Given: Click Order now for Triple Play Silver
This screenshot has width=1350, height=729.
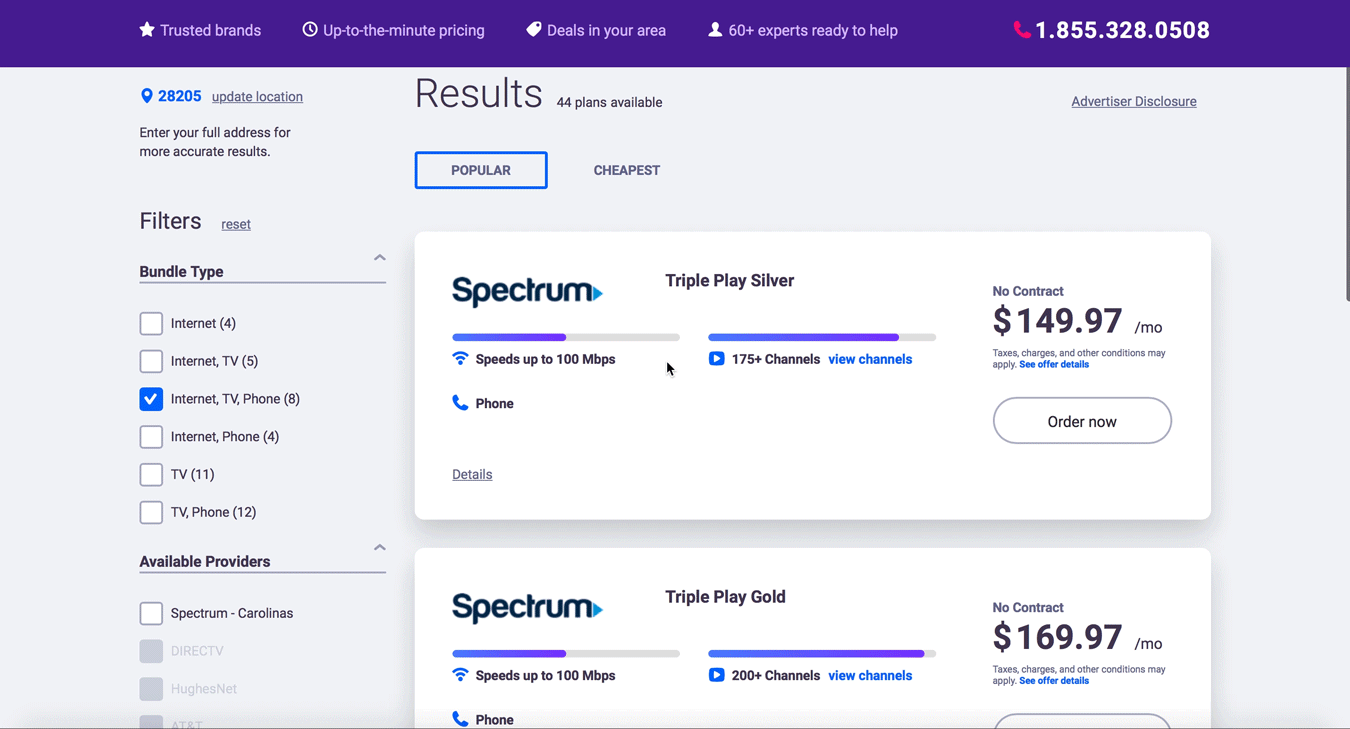Looking at the screenshot, I should pos(1082,421).
